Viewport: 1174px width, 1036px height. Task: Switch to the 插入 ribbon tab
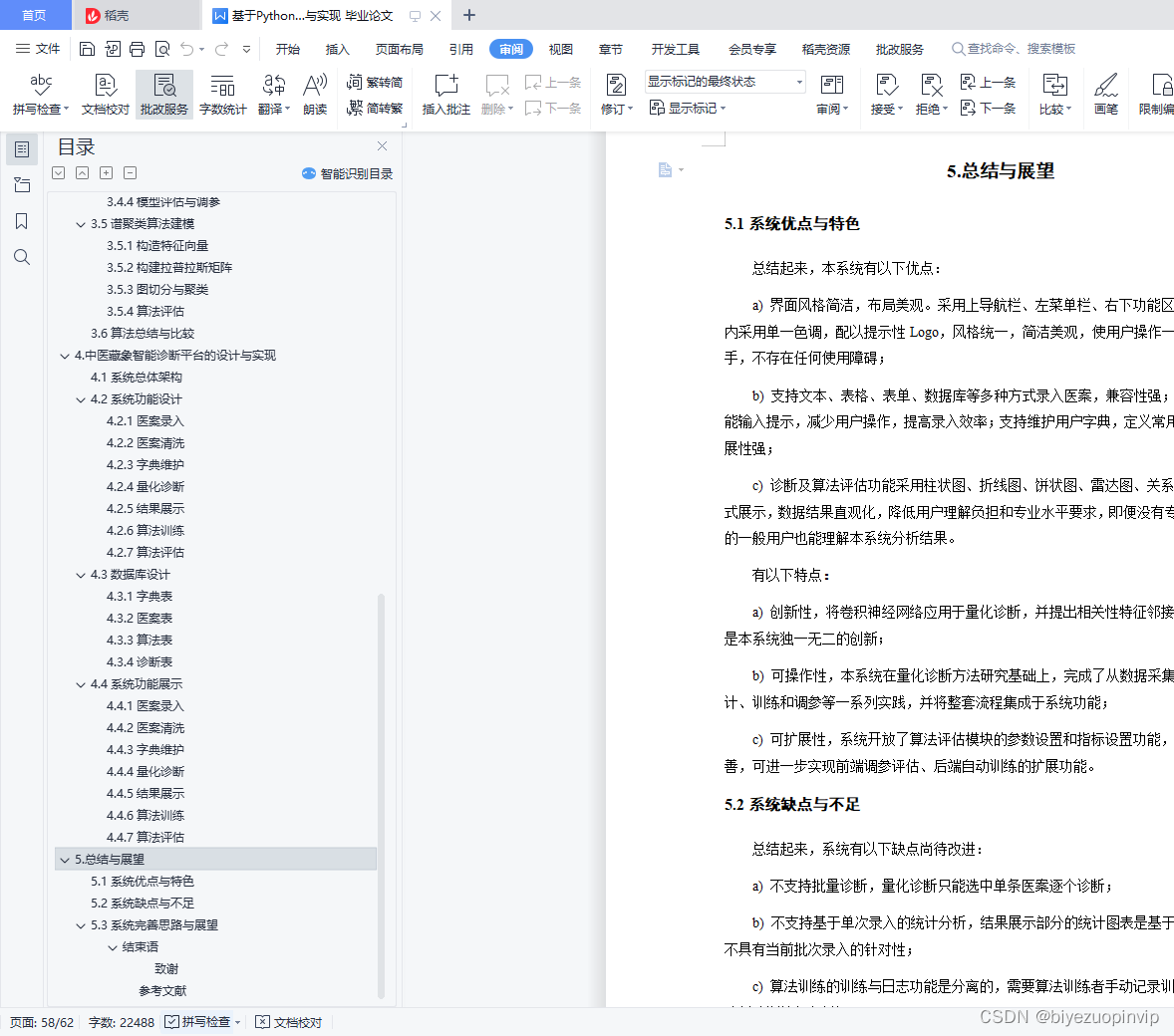(337, 49)
